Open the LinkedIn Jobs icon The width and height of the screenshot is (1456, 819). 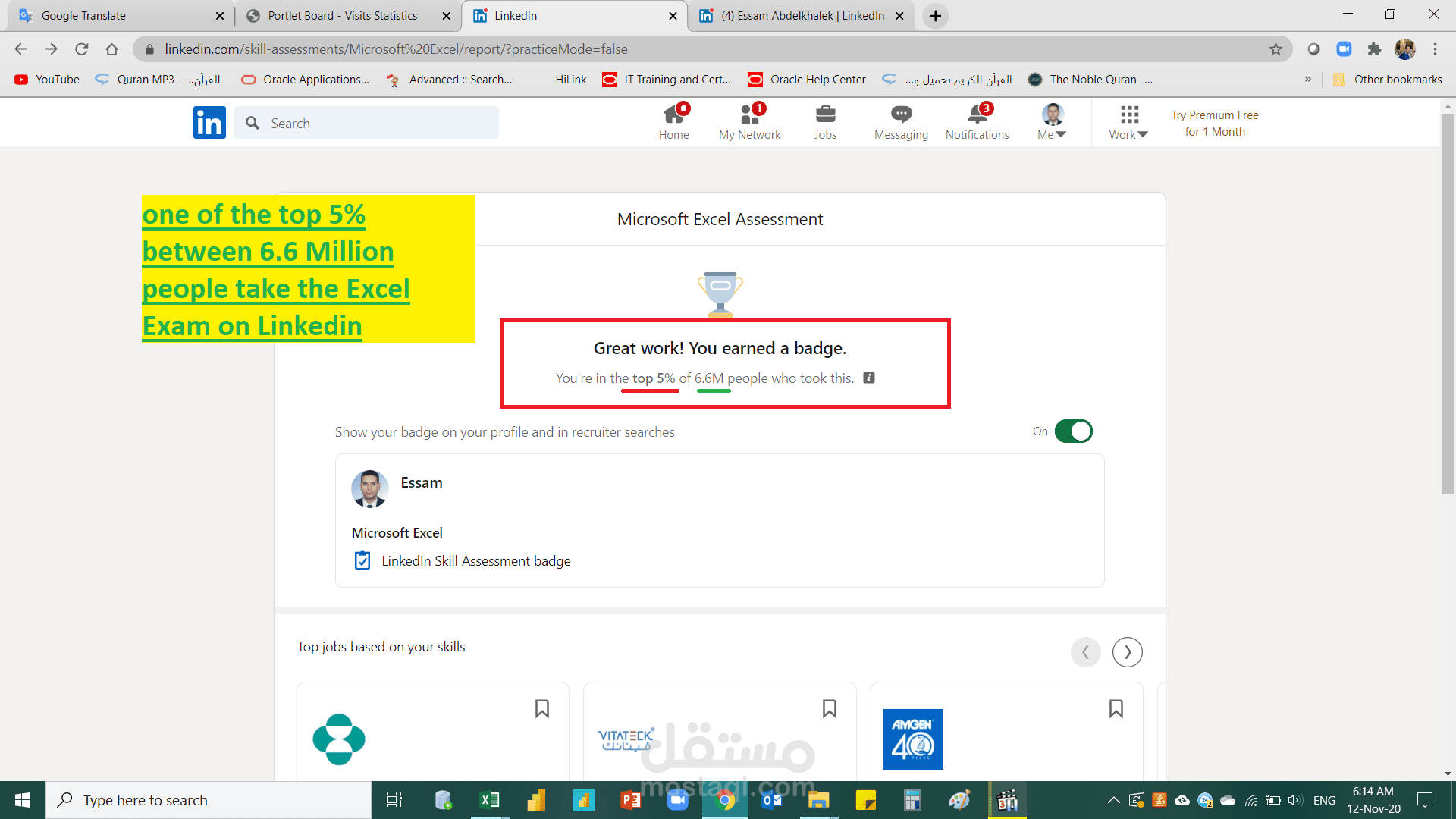(825, 121)
